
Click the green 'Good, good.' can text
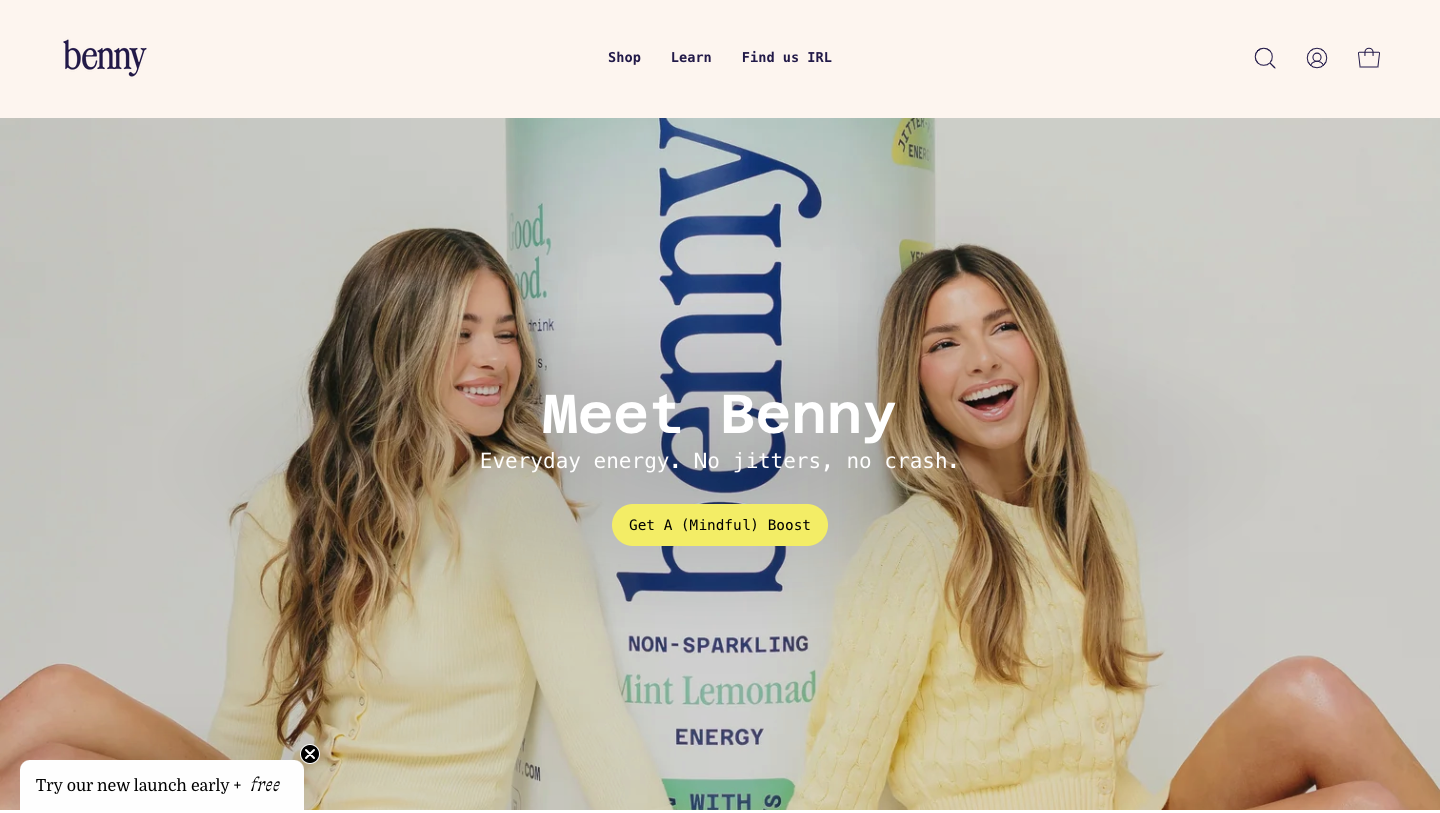pyautogui.click(x=529, y=257)
